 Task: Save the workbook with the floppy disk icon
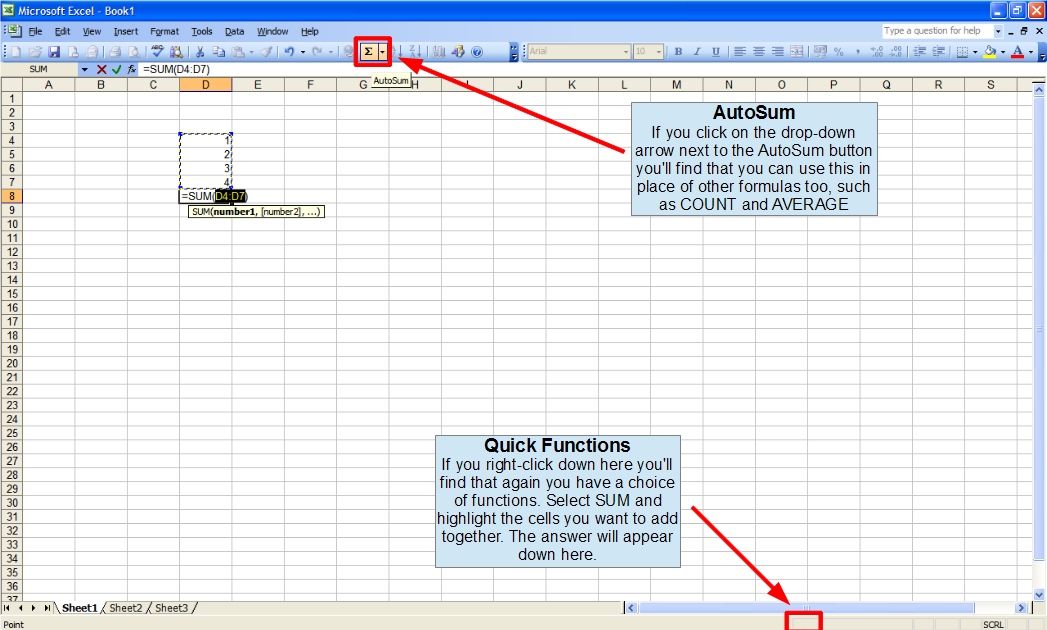tap(54, 51)
